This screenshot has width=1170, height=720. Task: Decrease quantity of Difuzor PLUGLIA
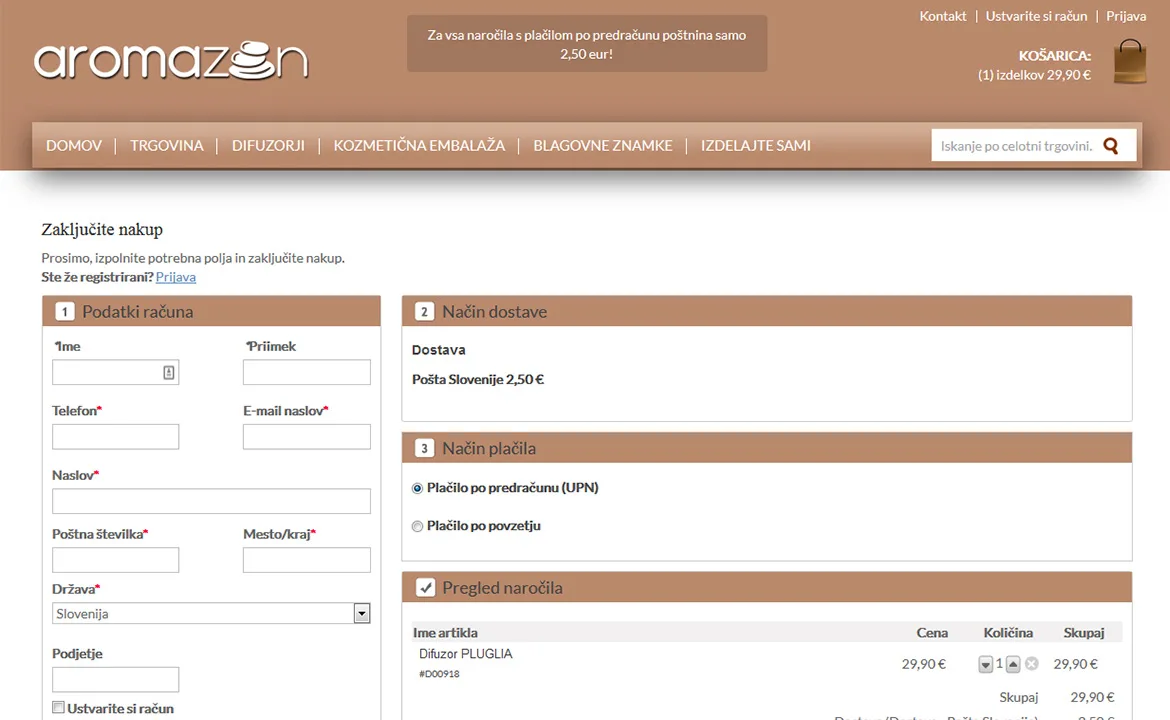pyautogui.click(x=986, y=664)
